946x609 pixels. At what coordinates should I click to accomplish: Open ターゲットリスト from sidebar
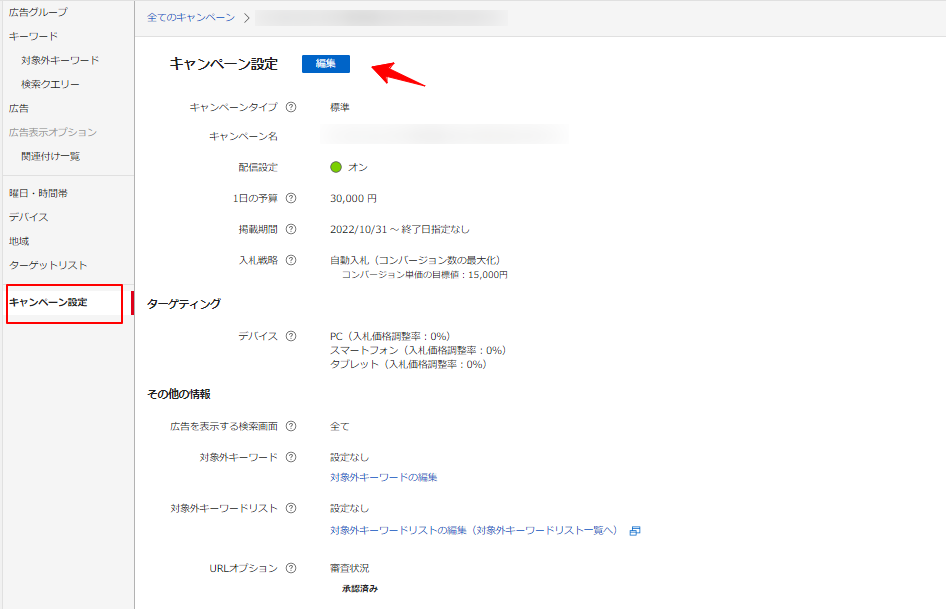48,265
